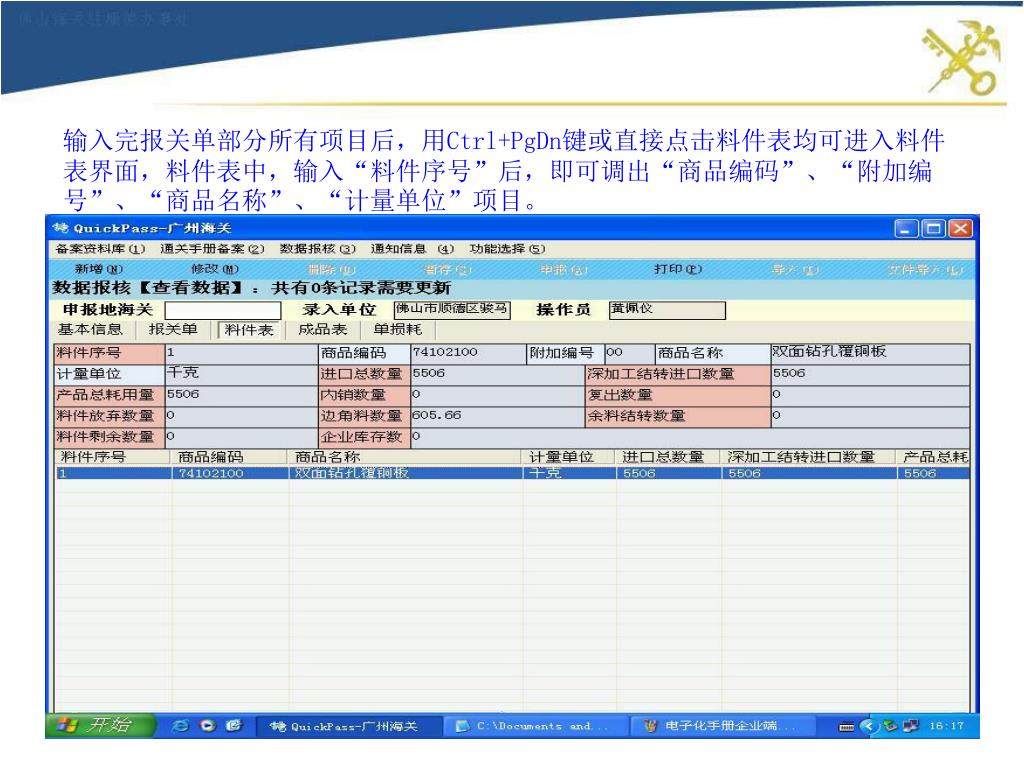Select the grid cell 千克 in row 1
Screen dimensions: 1024x768
569,473
